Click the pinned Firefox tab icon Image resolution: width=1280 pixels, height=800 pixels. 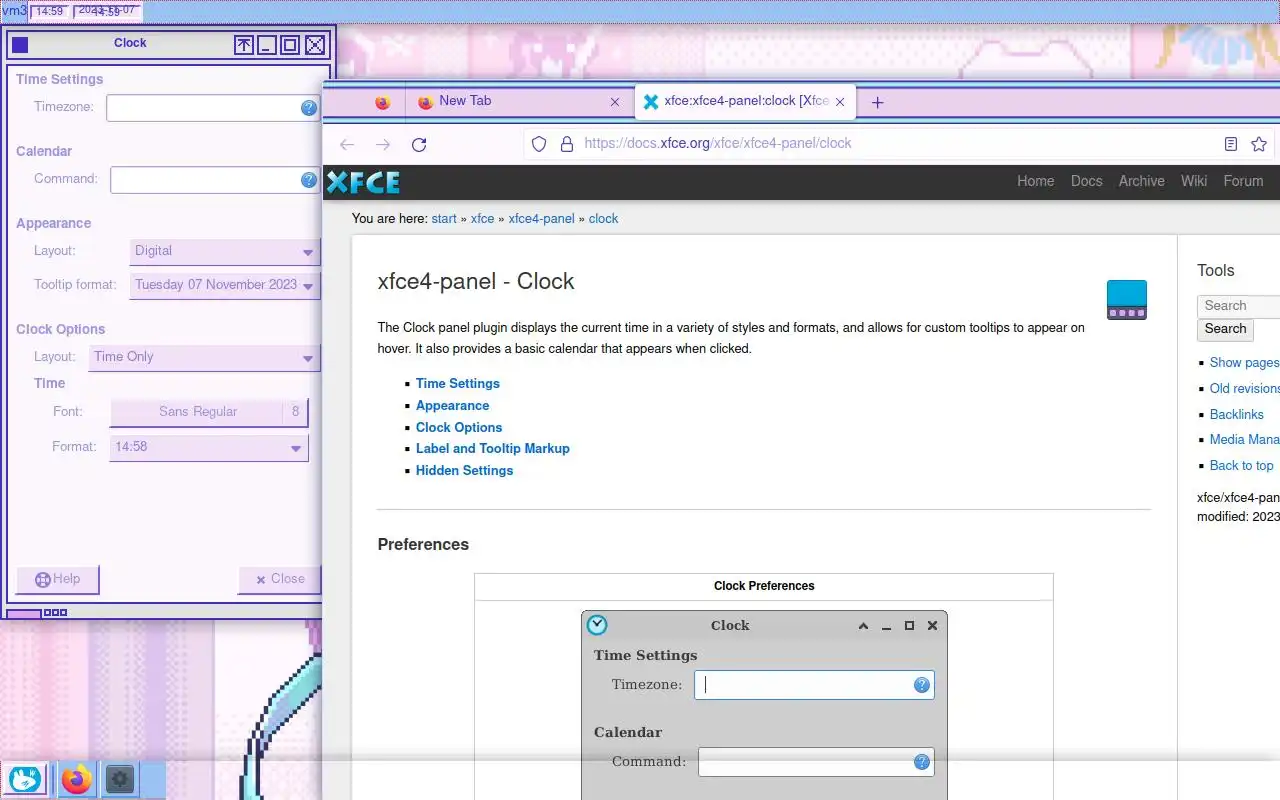pyautogui.click(x=382, y=102)
